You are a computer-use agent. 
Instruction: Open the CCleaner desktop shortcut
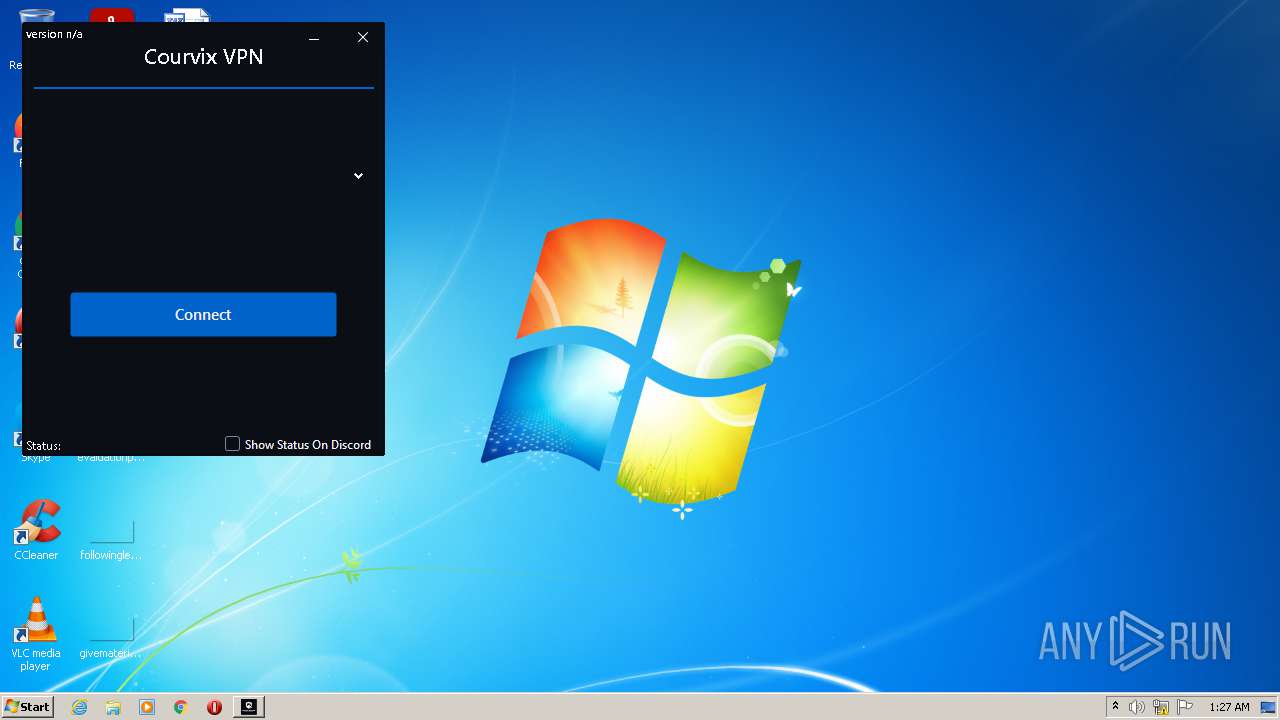[36, 530]
